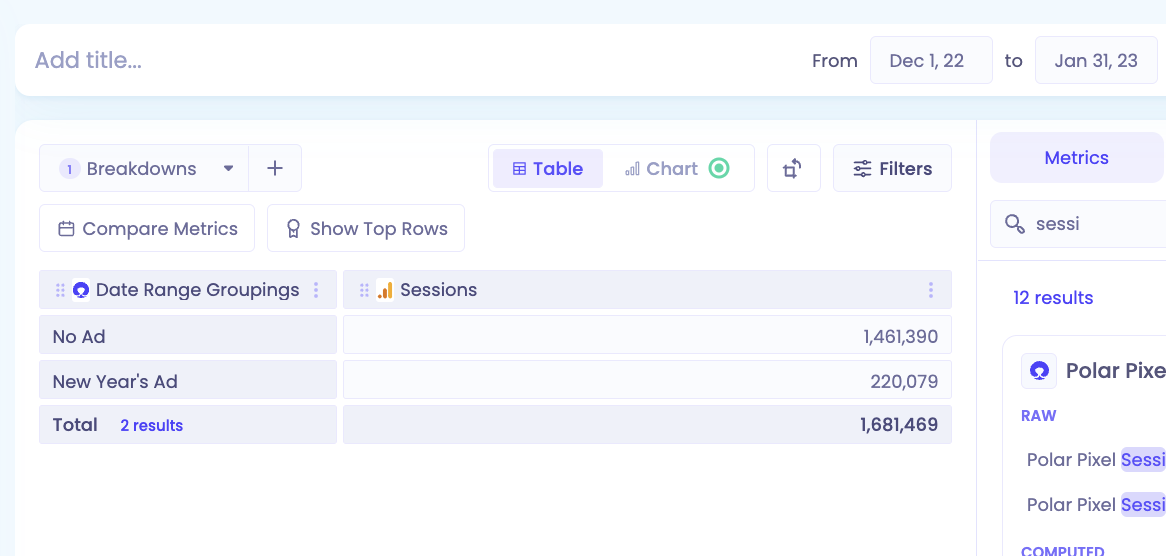Open the start date picker Dec 1, 22

[931, 60]
